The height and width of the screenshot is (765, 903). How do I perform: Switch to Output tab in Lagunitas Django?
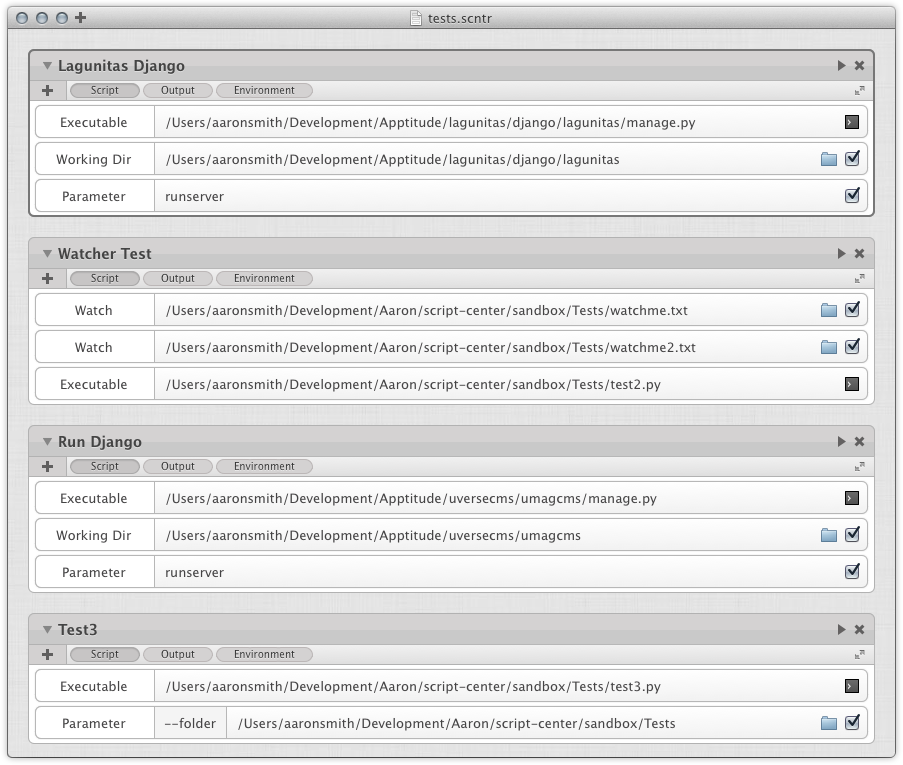point(178,90)
